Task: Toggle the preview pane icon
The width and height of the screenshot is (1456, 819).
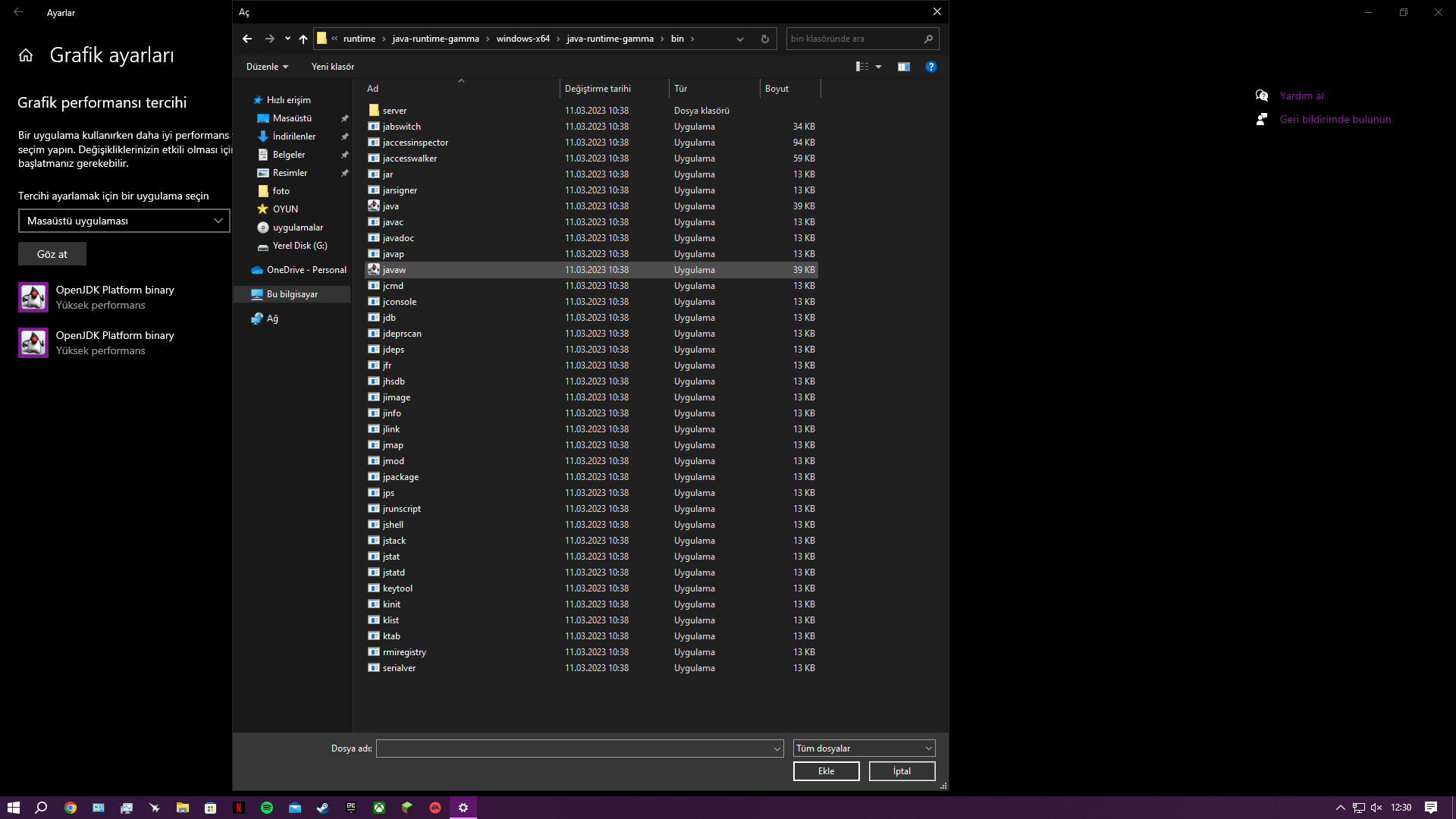Action: pyautogui.click(x=903, y=67)
